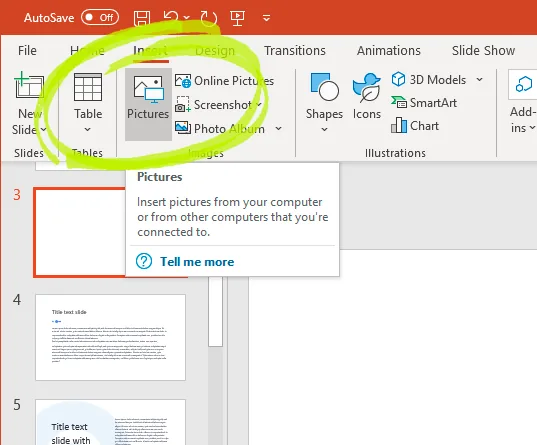Click the Shapes icon
The width and height of the screenshot is (537, 445).
pyautogui.click(x=324, y=87)
